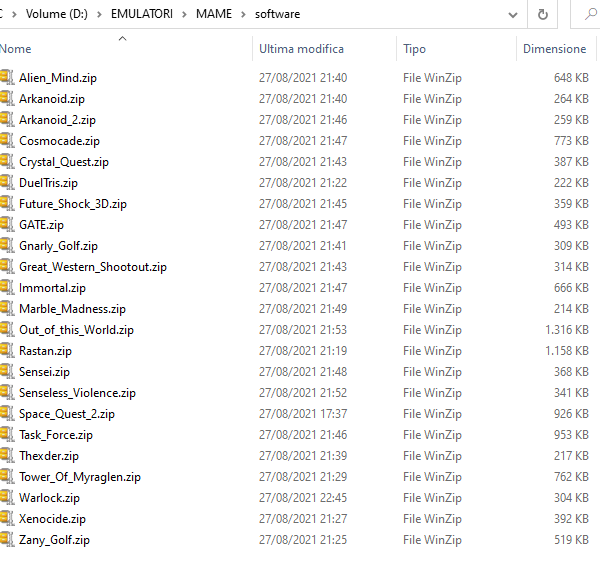Click the zip icon for Arkanoid.zip
Viewport: 600px width, 571px height.
point(7,98)
